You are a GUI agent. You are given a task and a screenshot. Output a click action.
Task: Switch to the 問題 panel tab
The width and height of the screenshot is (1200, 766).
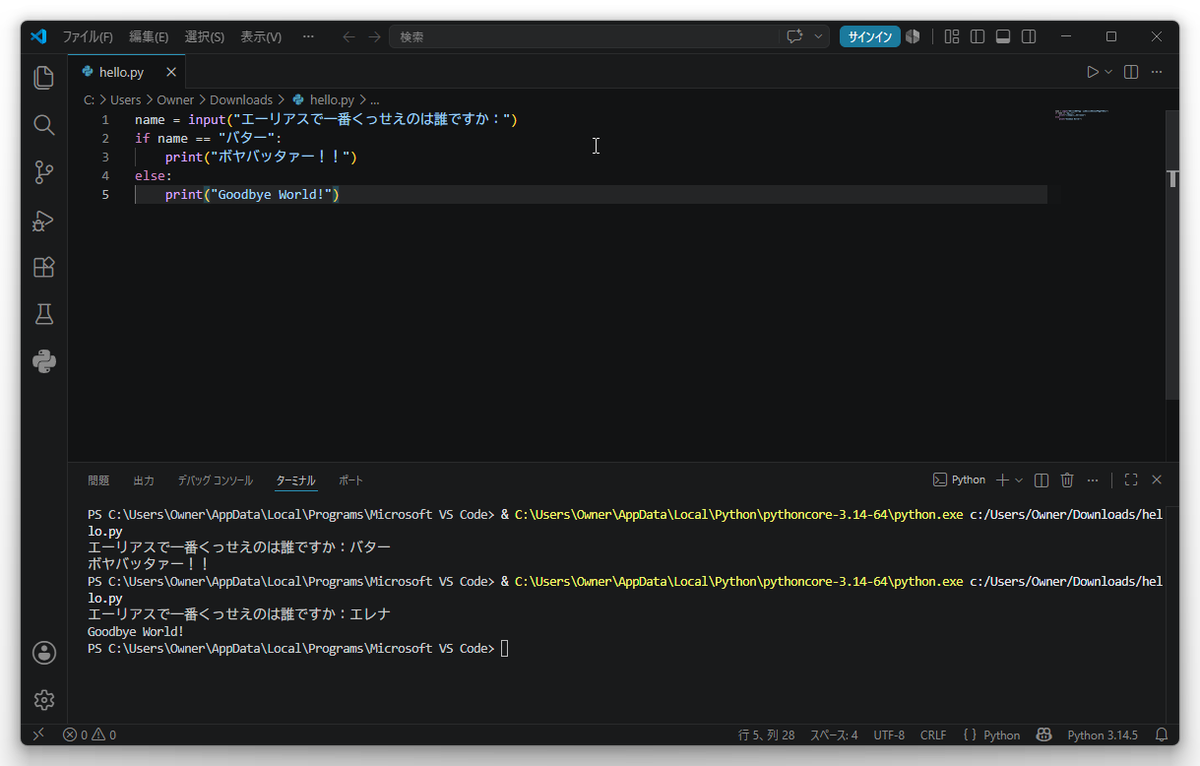[98, 480]
